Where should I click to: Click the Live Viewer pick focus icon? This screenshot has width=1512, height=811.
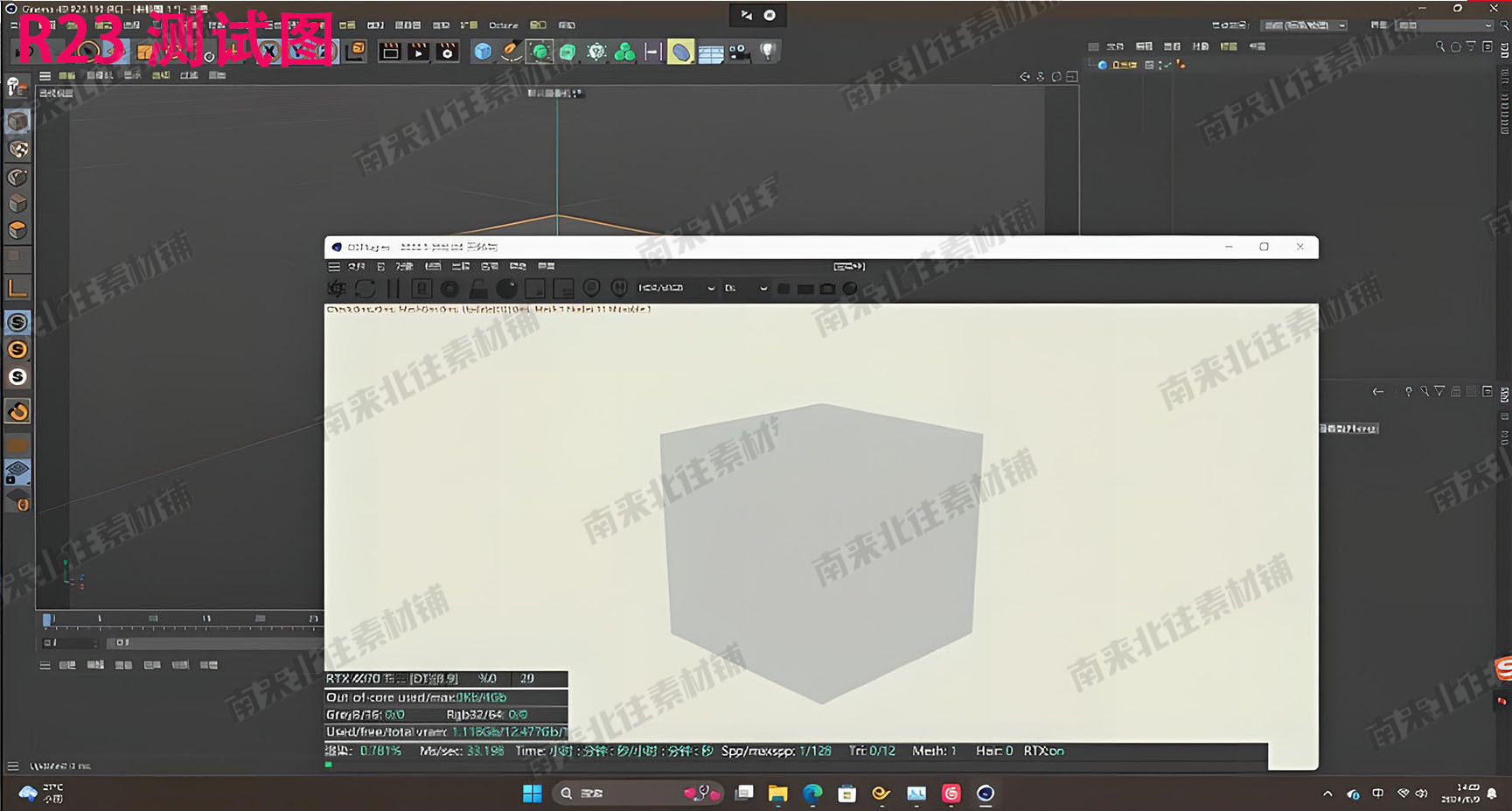point(591,288)
